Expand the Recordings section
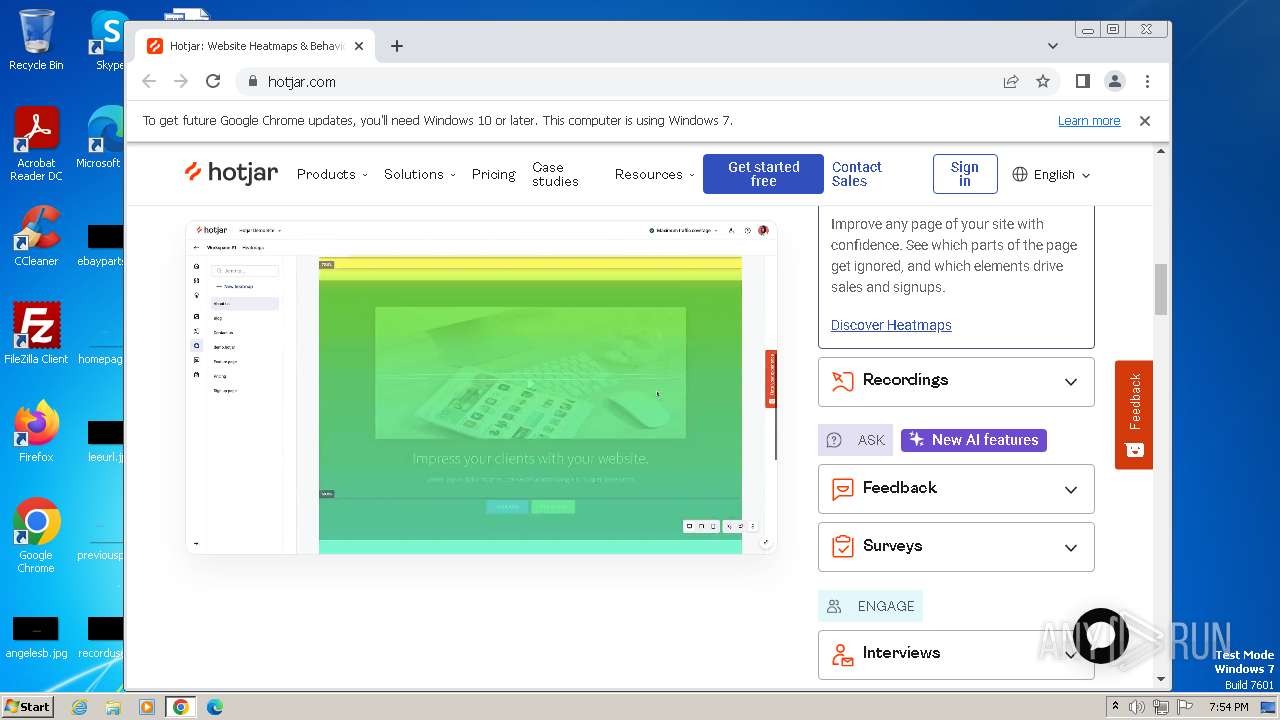Viewport: 1280px width, 720px height. point(956,381)
